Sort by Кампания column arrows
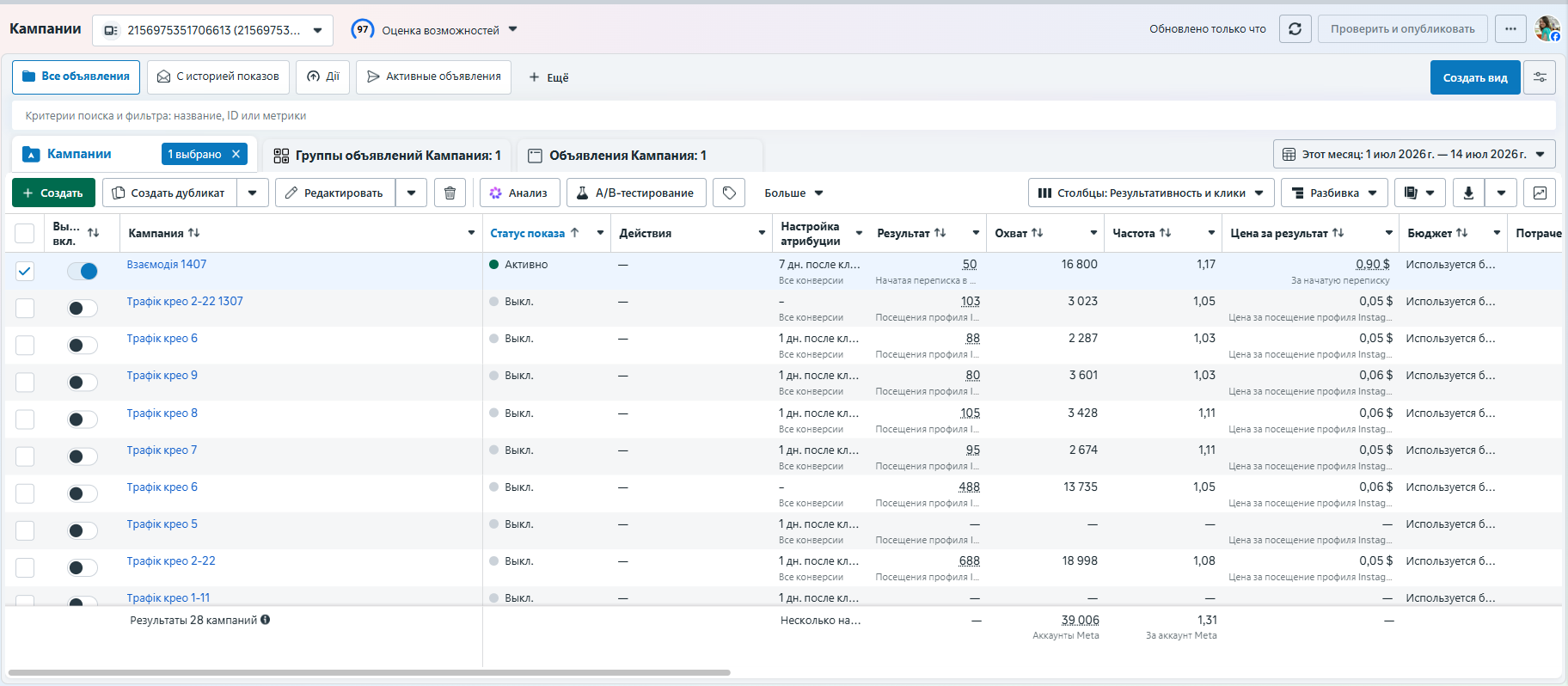Image resolution: width=1568 pixels, height=686 pixels. tap(194, 233)
